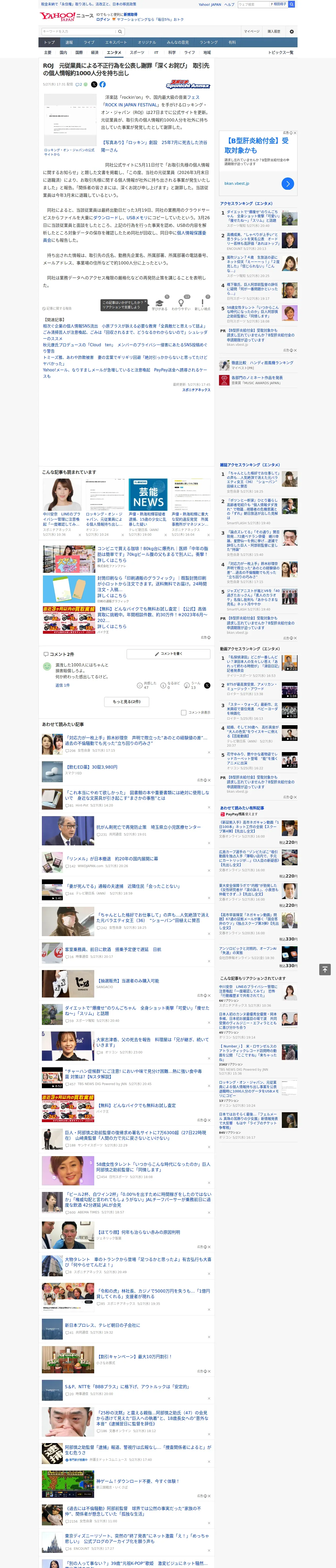
Task: Open the ヘルプ header link
Action: point(229,4)
